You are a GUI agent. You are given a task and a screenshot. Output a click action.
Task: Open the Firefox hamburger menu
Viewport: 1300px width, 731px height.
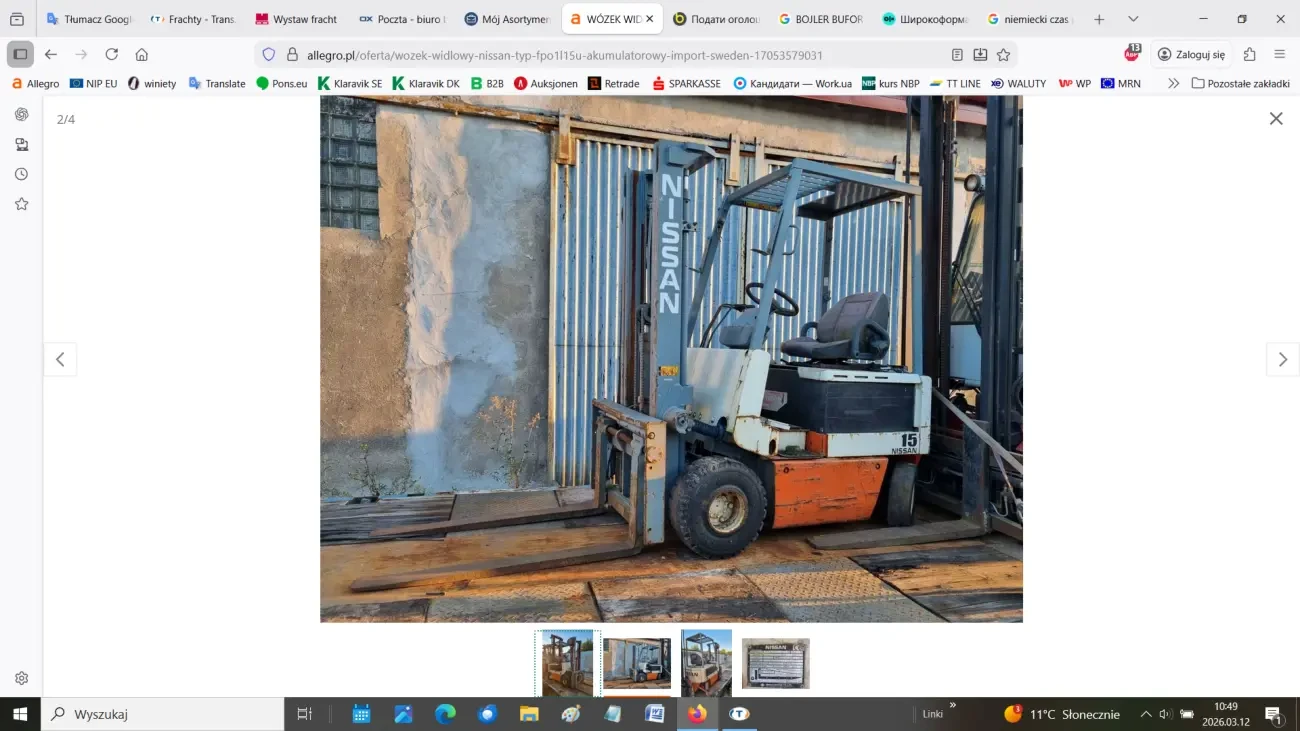[x=1280, y=54]
